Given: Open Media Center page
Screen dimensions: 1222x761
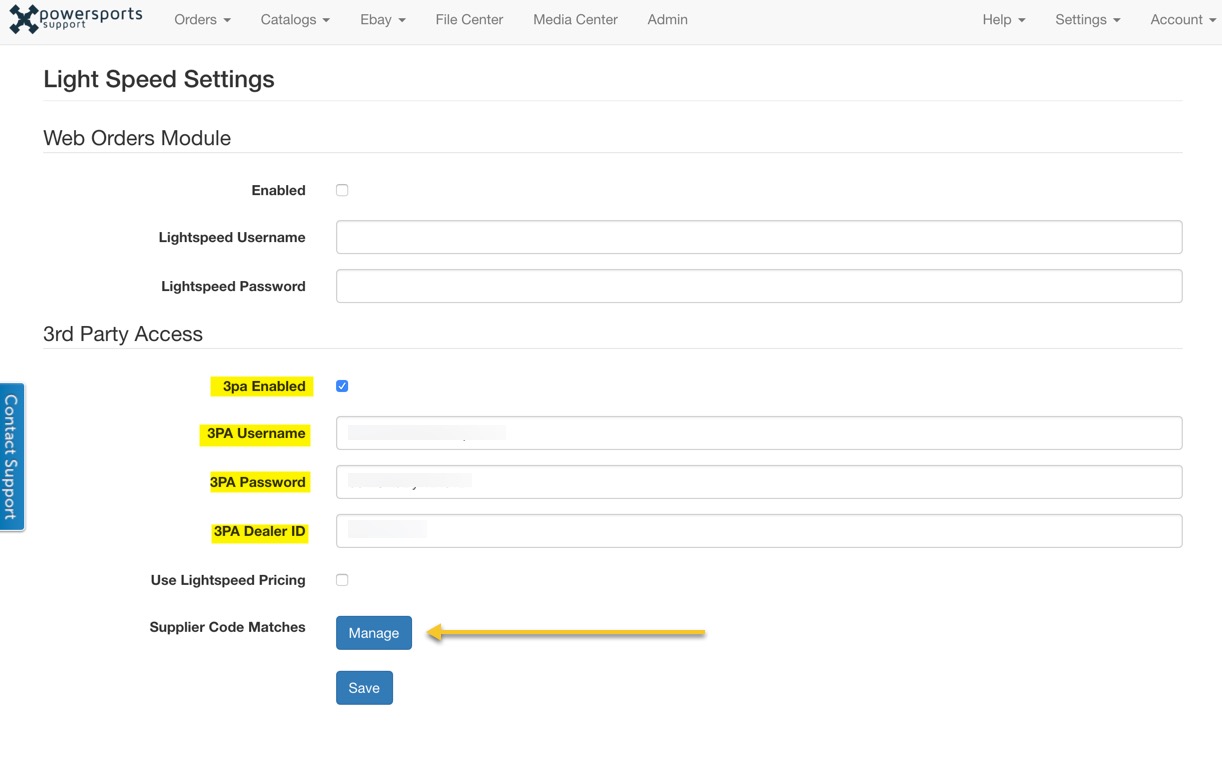Looking at the screenshot, I should point(575,19).
